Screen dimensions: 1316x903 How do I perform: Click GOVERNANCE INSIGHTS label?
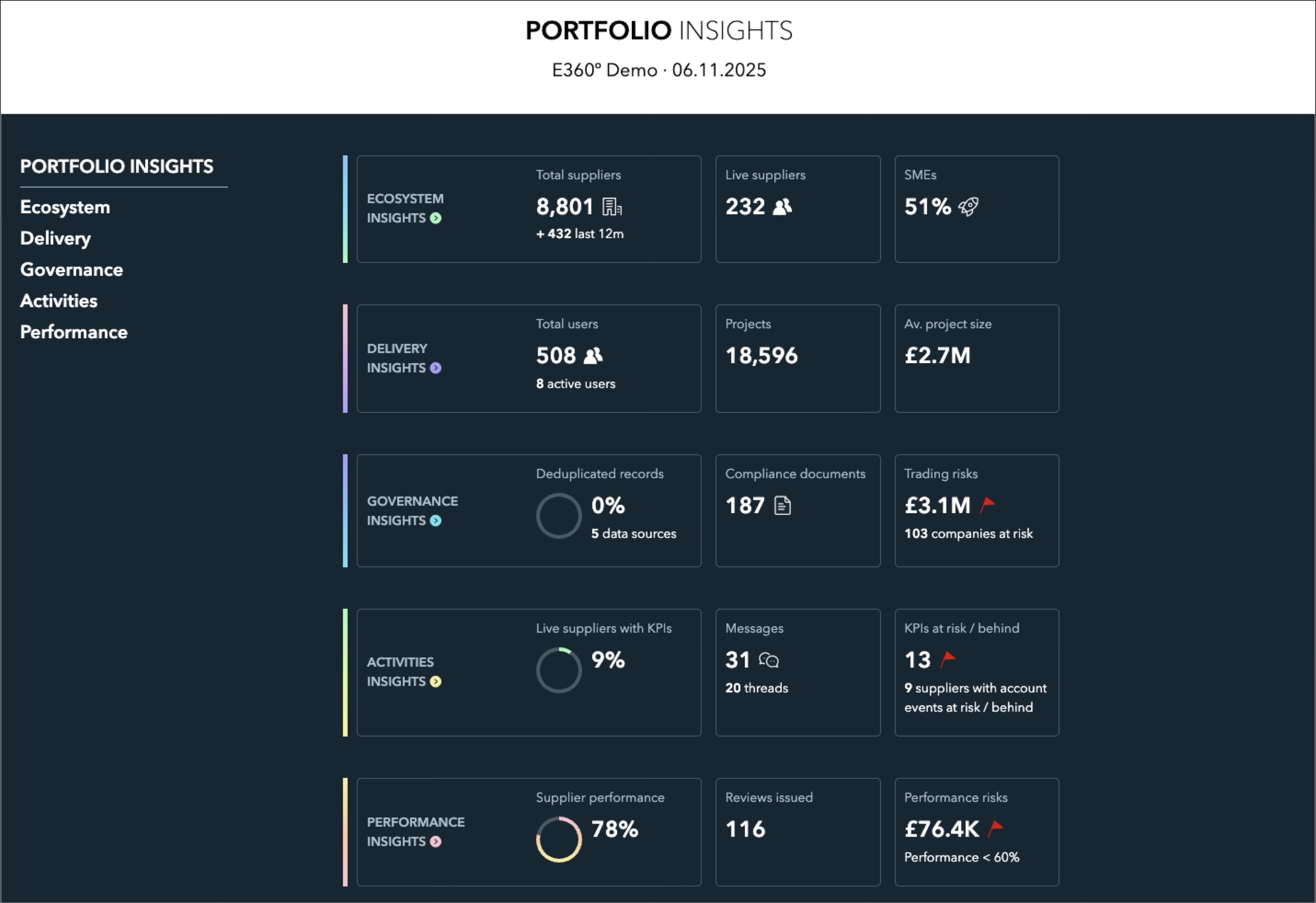(412, 511)
